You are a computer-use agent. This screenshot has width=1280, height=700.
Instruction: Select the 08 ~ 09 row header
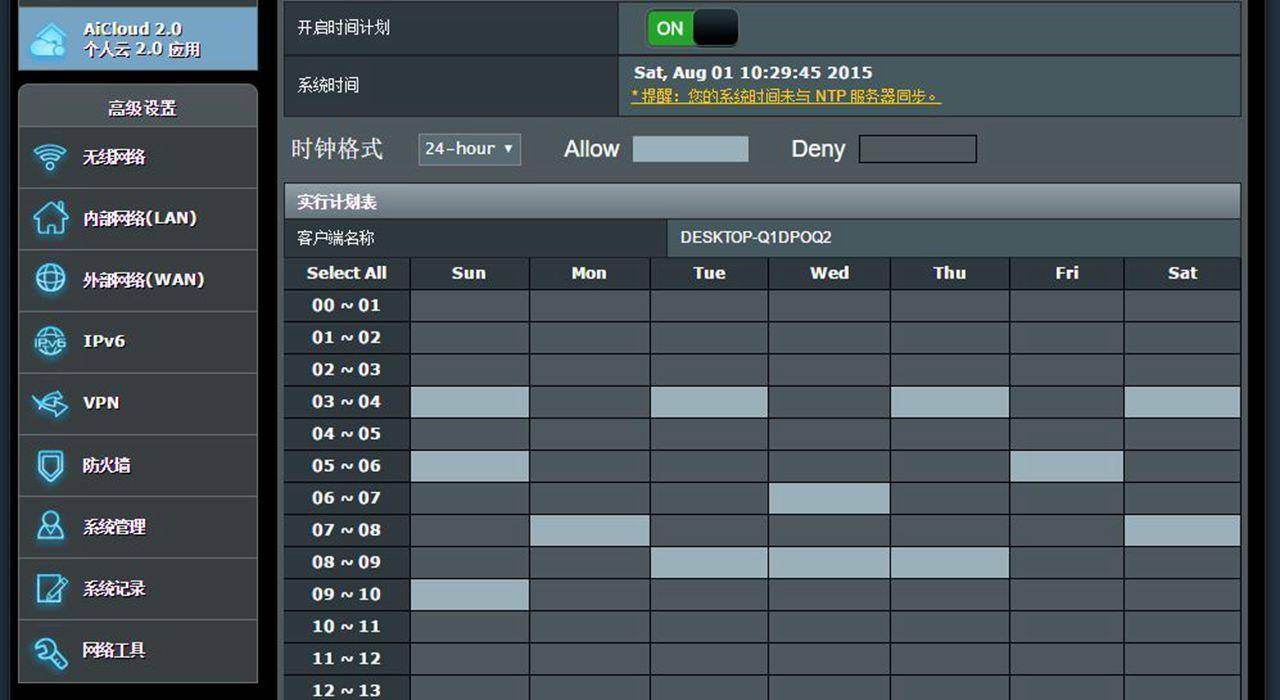[346, 562]
